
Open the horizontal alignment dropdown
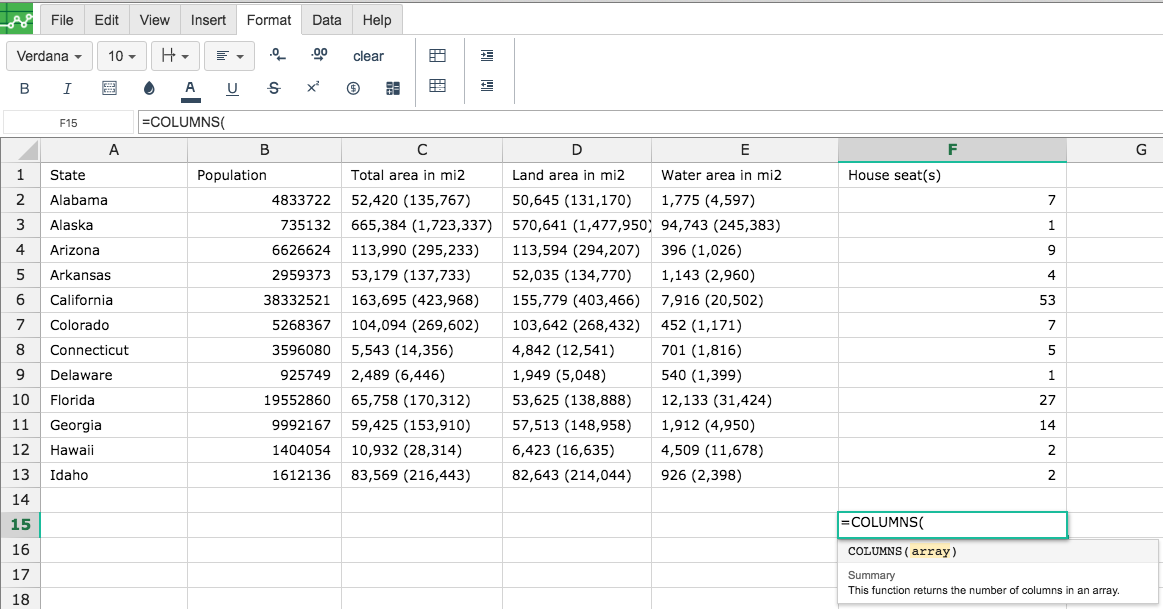[x=229, y=56]
